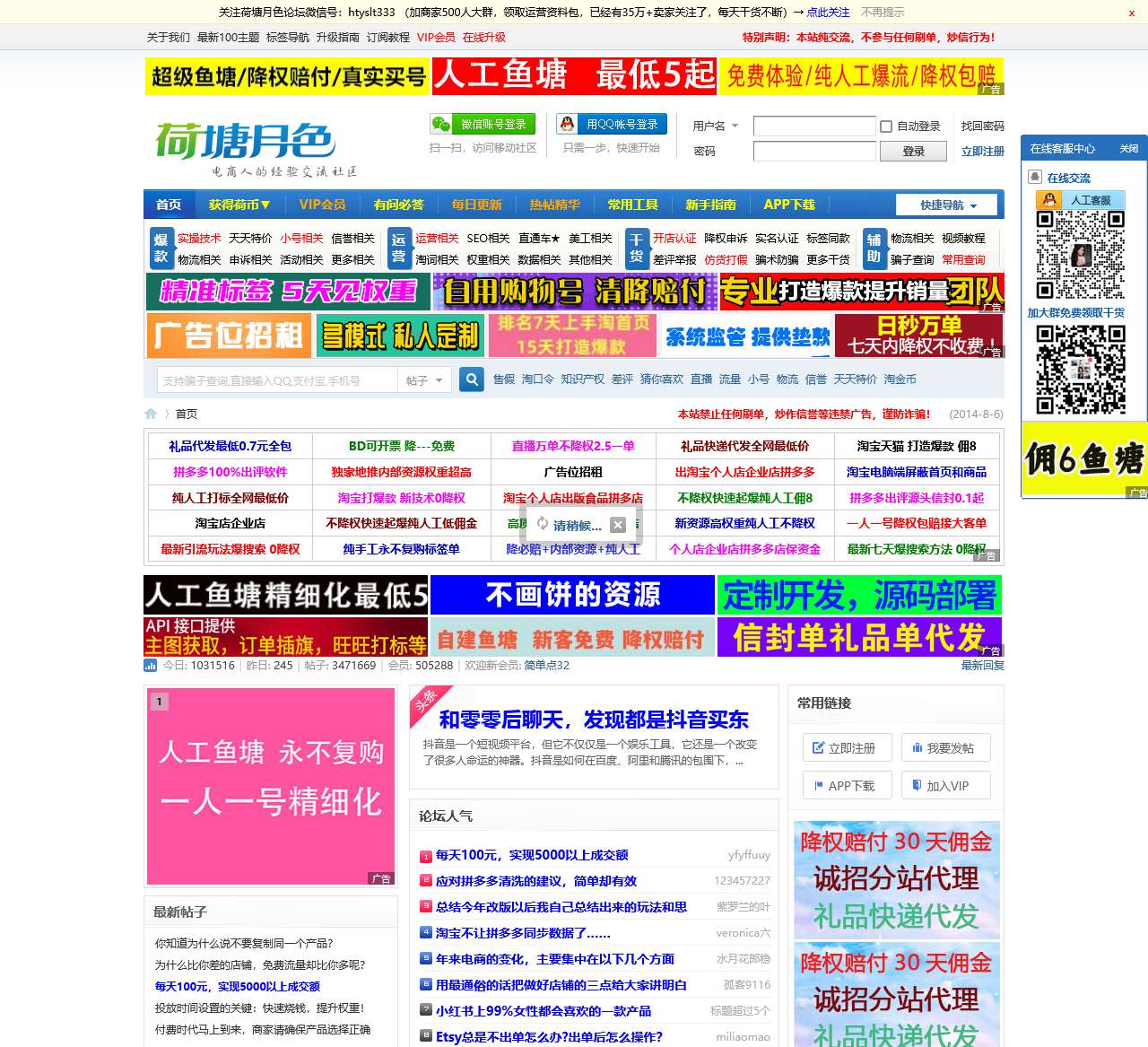Click the search query input box

(x=277, y=380)
